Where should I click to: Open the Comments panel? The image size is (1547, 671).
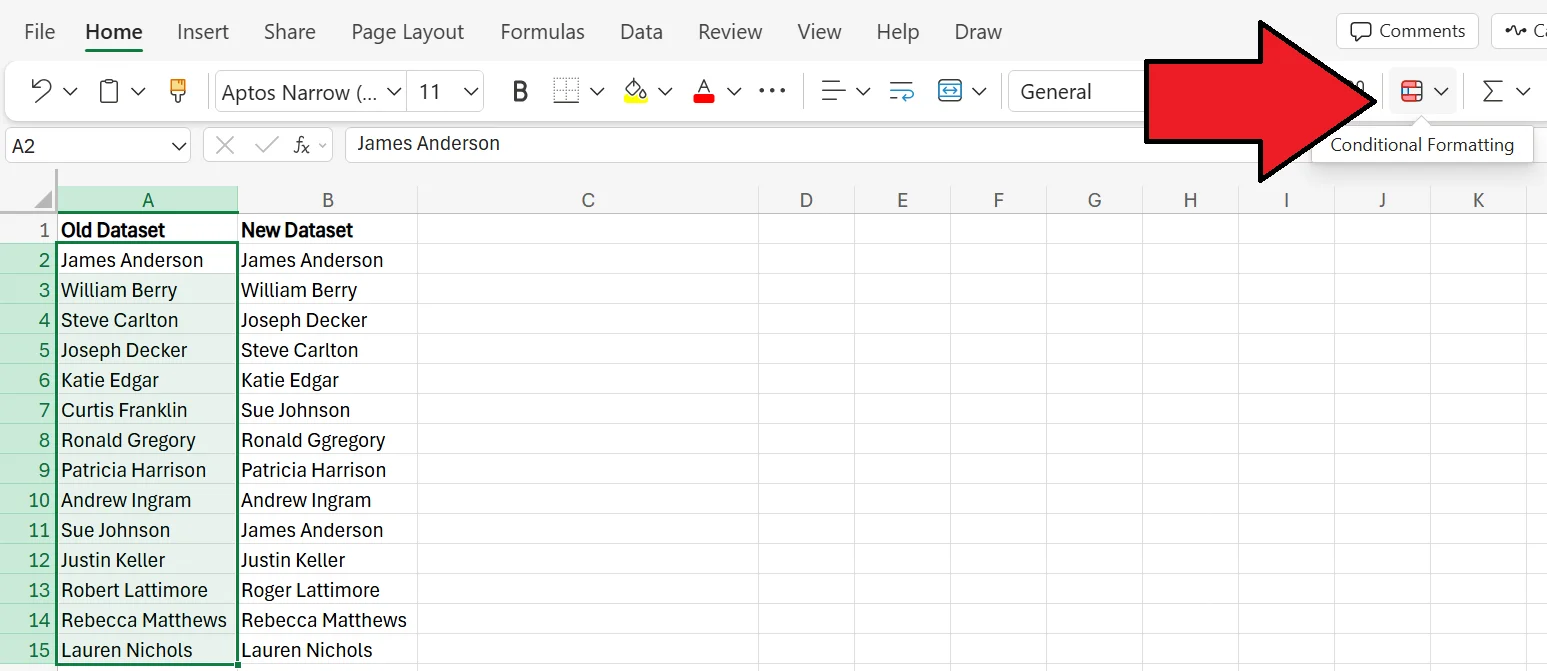click(x=1406, y=30)
